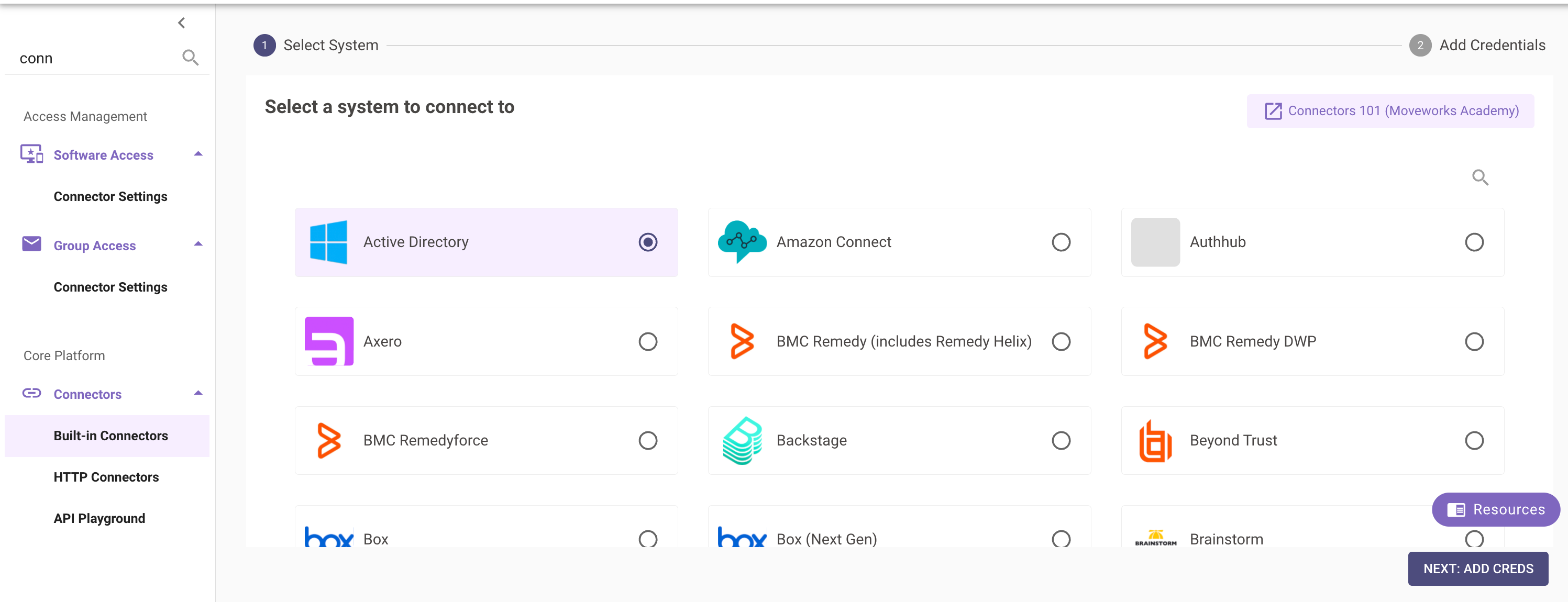
Task: Collapse the Connectors section arrow
Action: tap(198, 394)
